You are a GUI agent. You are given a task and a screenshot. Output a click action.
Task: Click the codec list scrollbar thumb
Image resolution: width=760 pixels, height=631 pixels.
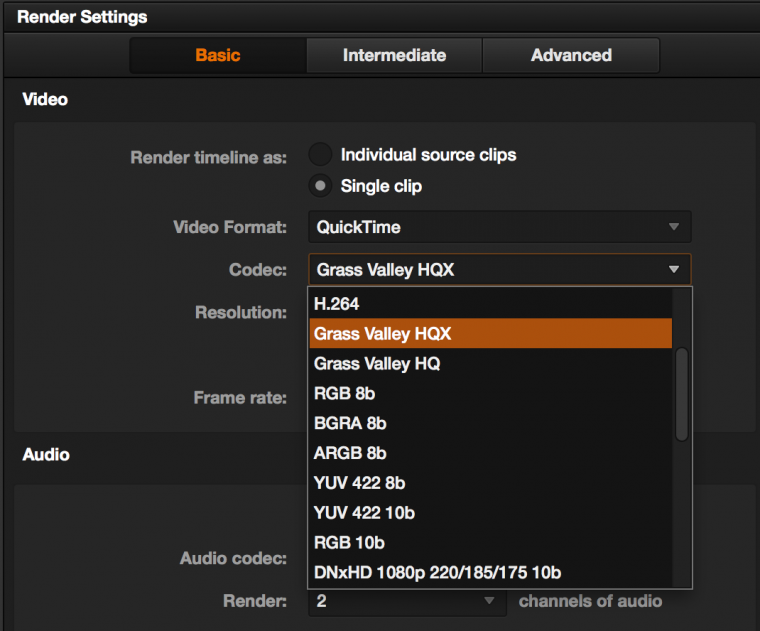pos(682,393)
